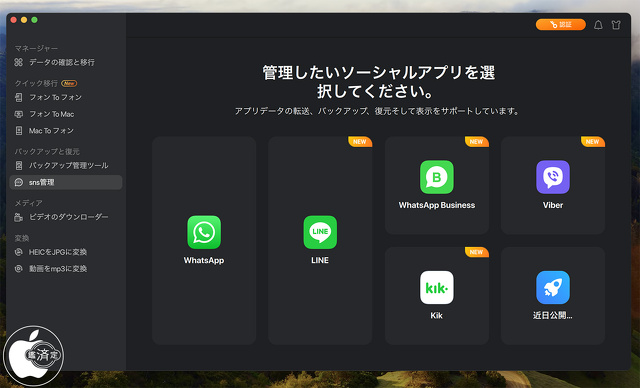Click the フォン To フォン sidebar icon
This screenshot has height=388, width=640.
pos(19,97)
